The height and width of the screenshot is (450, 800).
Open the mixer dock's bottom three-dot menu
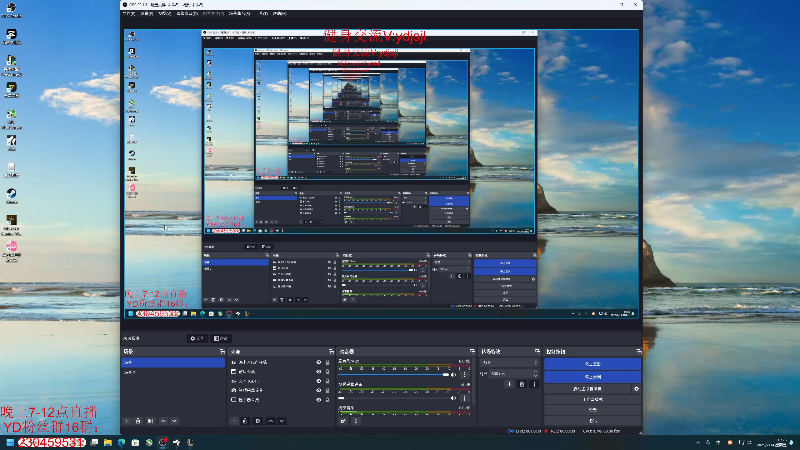tap(356, 421)
